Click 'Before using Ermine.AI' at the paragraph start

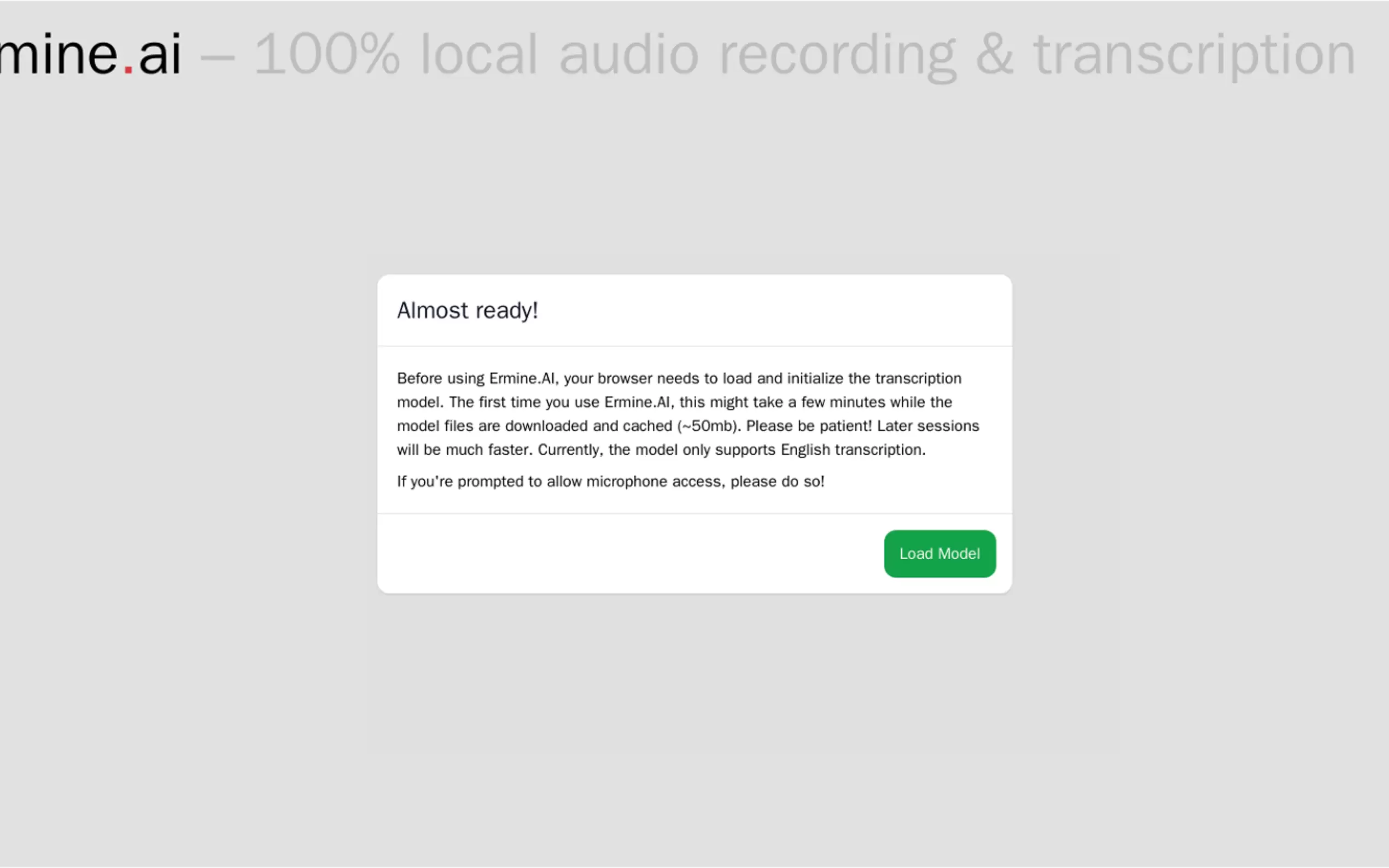click(475, 378)
